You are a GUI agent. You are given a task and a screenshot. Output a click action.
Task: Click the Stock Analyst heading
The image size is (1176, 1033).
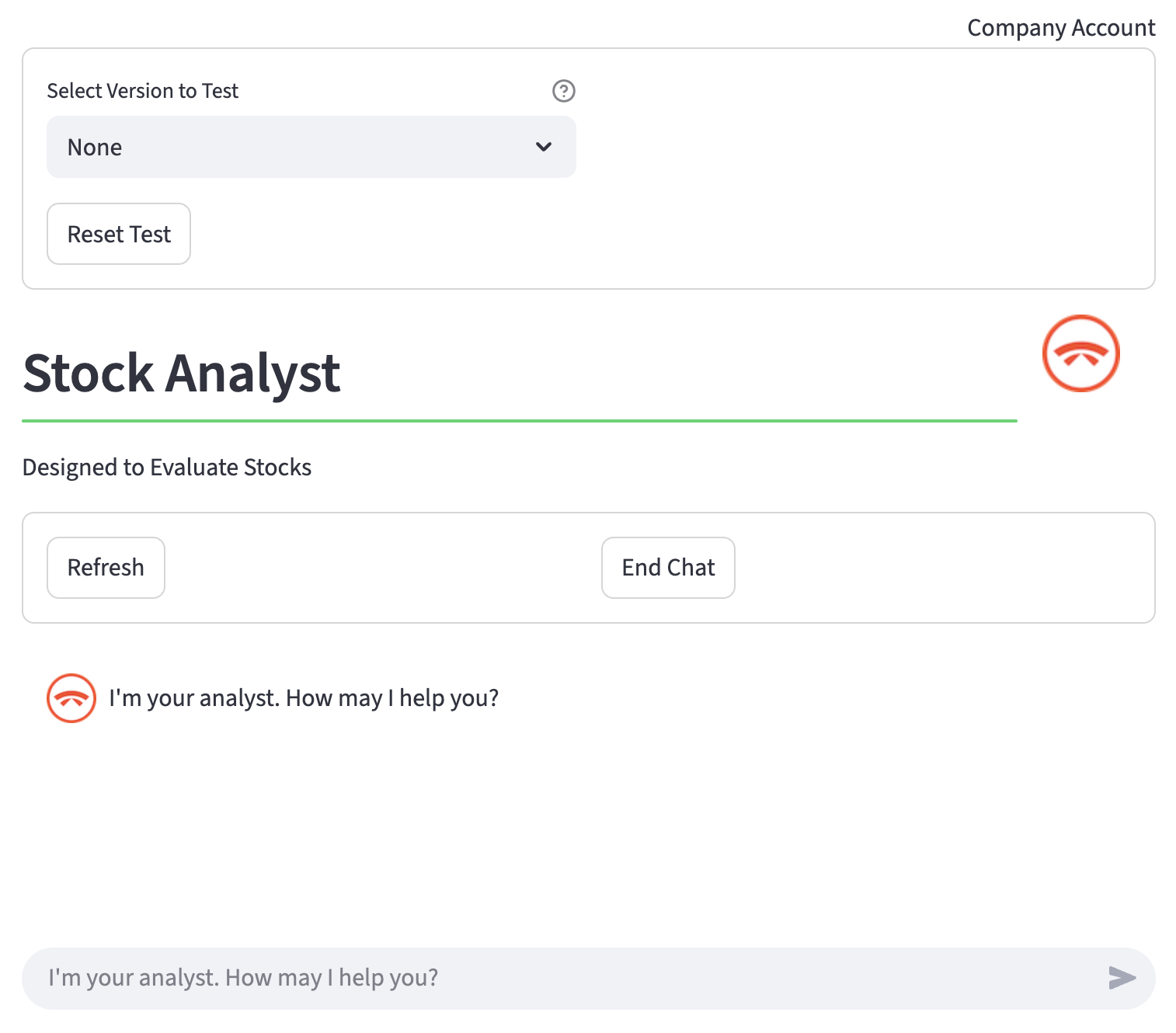(x=182, y=374)
